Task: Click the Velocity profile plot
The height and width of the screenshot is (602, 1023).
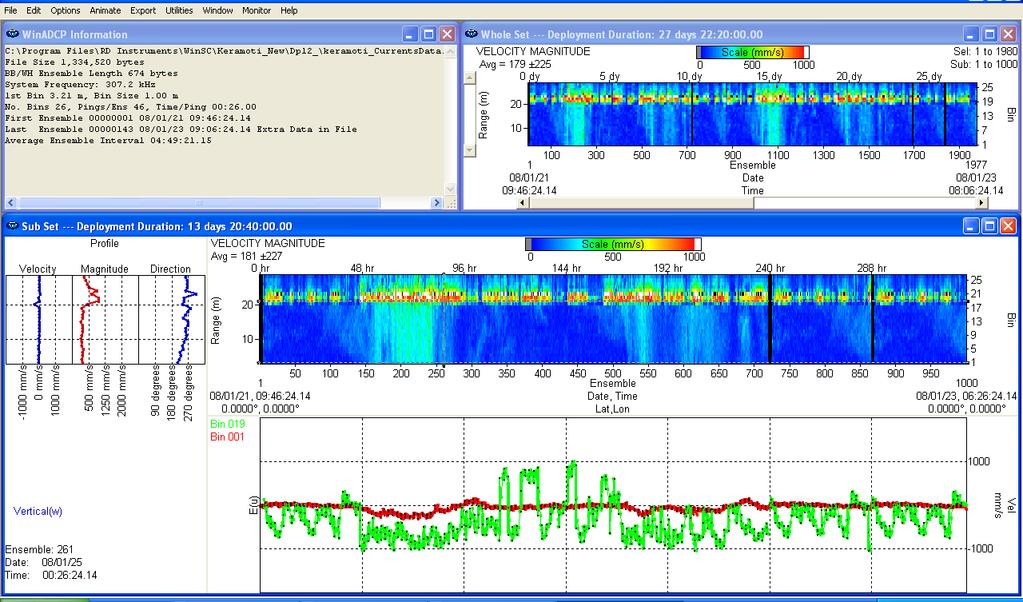Action: (x=39, y=320)
